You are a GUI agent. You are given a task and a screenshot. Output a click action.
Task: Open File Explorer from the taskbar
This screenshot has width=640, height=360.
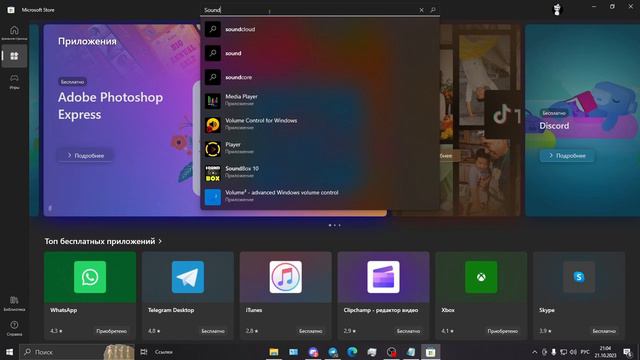pos(273,352)
